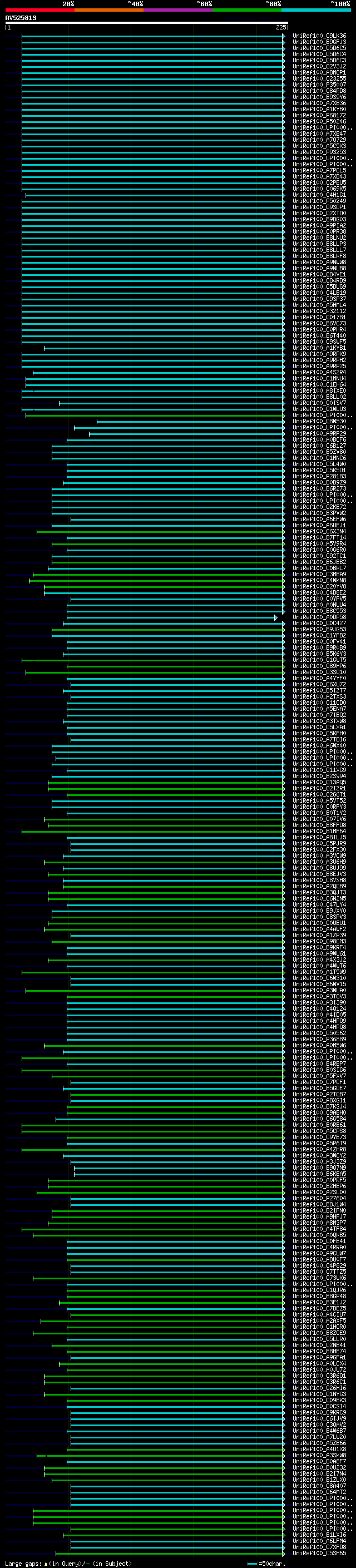This screenshot has height=1568, width=356.
Task: Select the UniRef100_A7PCL5 label
Action: point(319,170)
